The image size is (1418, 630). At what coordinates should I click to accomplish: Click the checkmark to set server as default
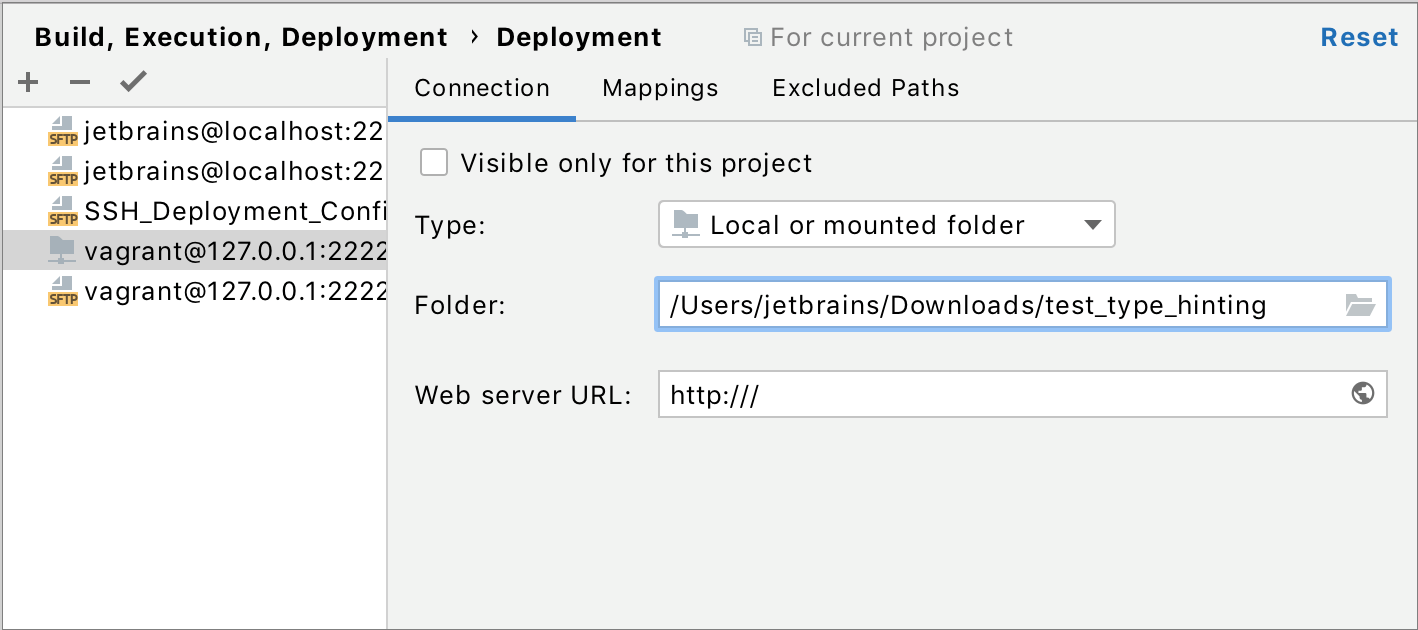(x=133, y=81)
